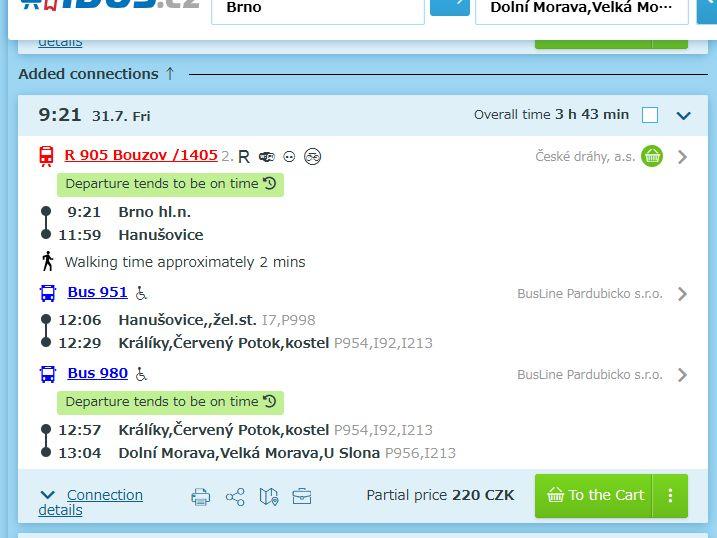The image size is (717, 538).
Task: Click the zone codes I7,P998
Action: pyautogui.click(x=289, y=320)
